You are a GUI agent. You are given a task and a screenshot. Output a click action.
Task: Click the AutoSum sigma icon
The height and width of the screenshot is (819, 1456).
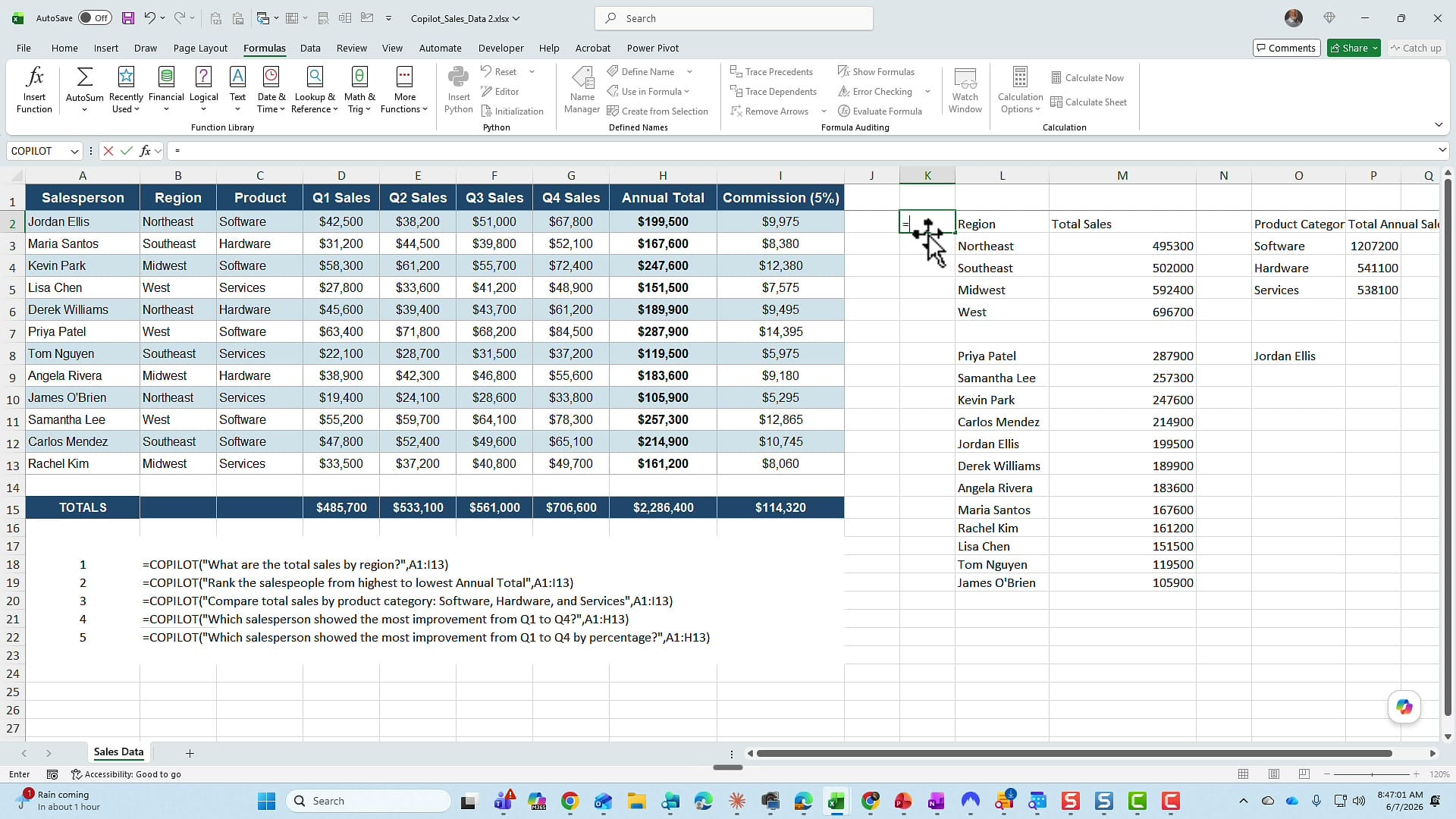[x=84, y=77]
